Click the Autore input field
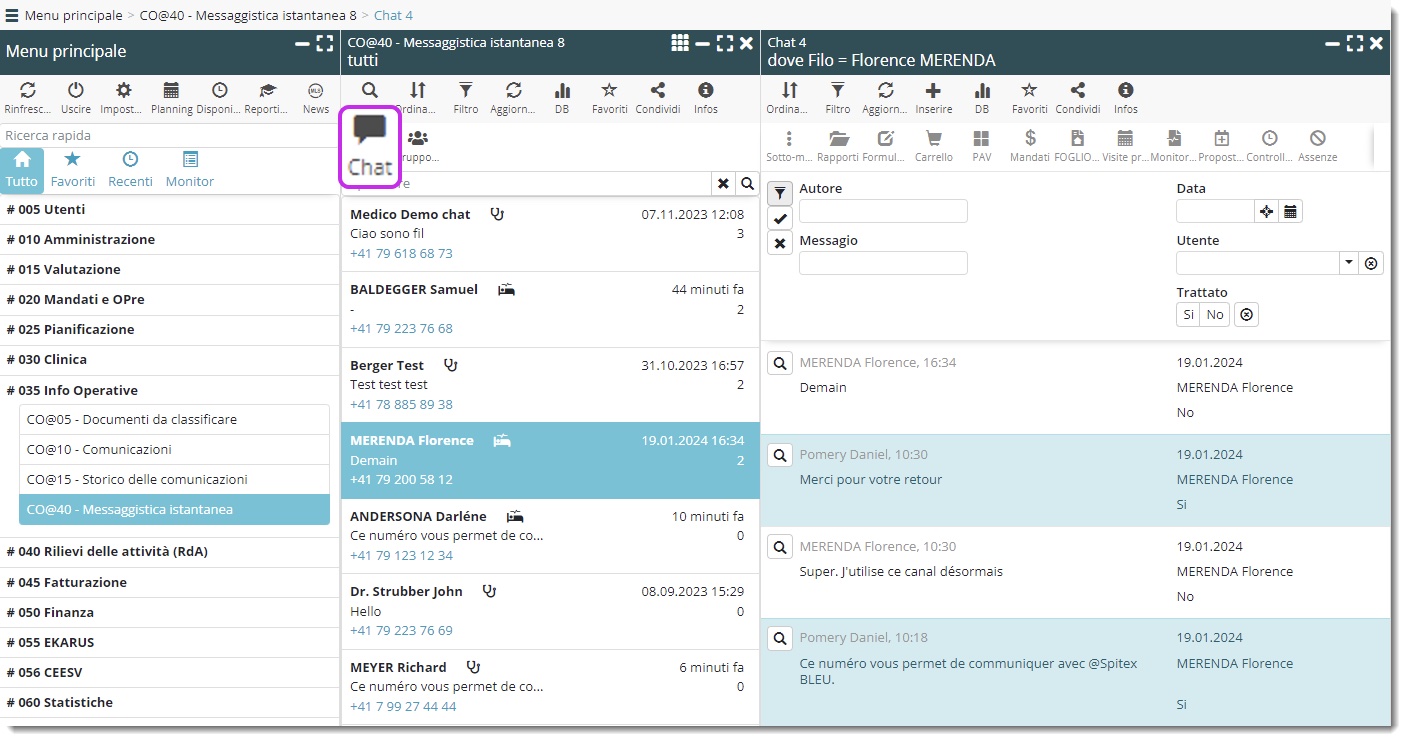 (883, 211)
